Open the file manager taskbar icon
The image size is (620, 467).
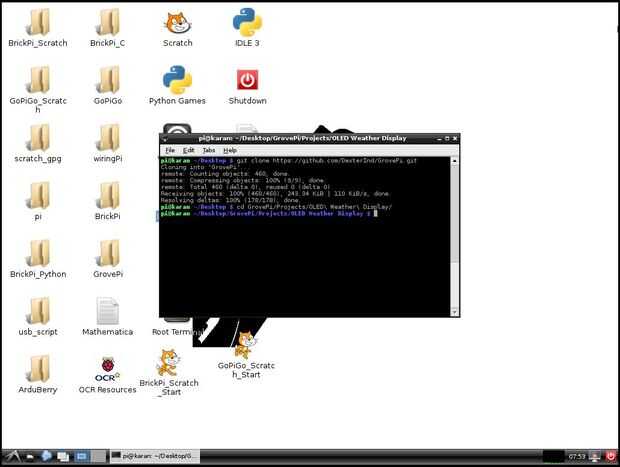click(30, 457)
